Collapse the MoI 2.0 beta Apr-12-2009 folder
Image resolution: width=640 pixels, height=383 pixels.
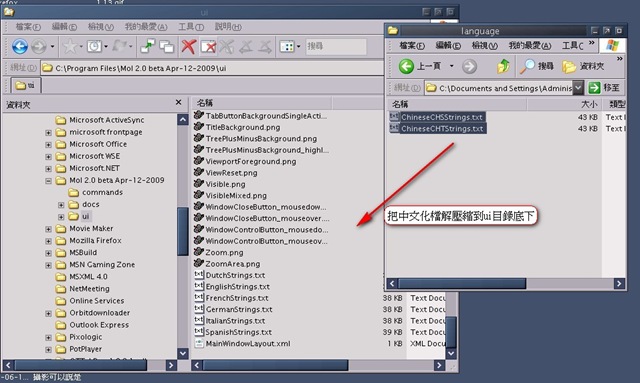point(48,180)
